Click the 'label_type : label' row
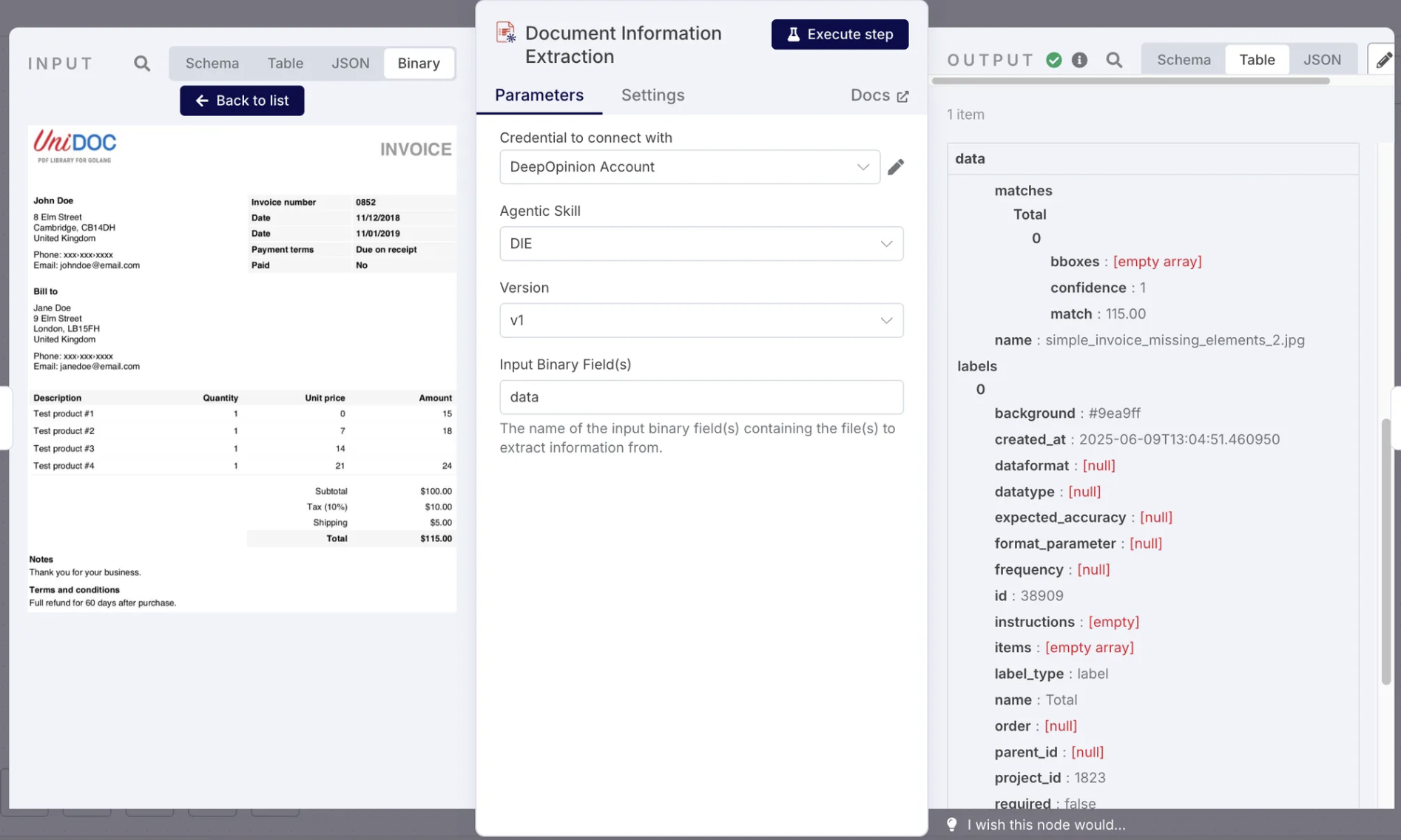The height and width of the screenshot is (840, 1401). (x=1051, y=674)
